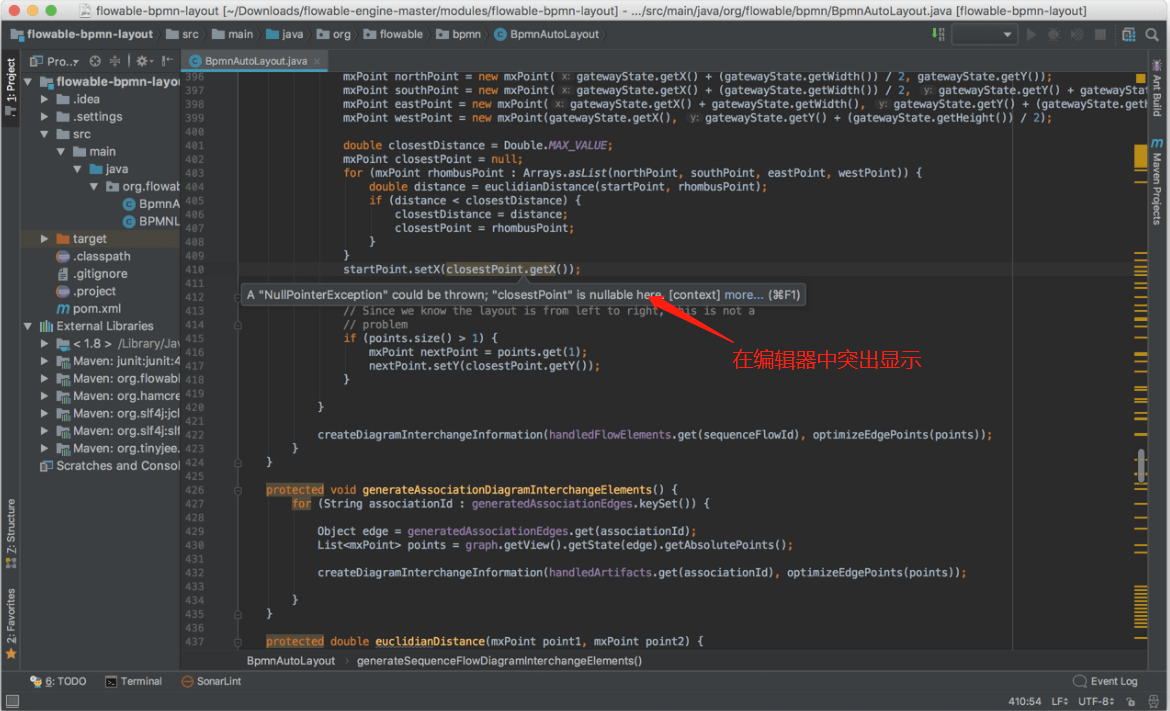Open the run configuration dropdown

[x=984, y=34]
